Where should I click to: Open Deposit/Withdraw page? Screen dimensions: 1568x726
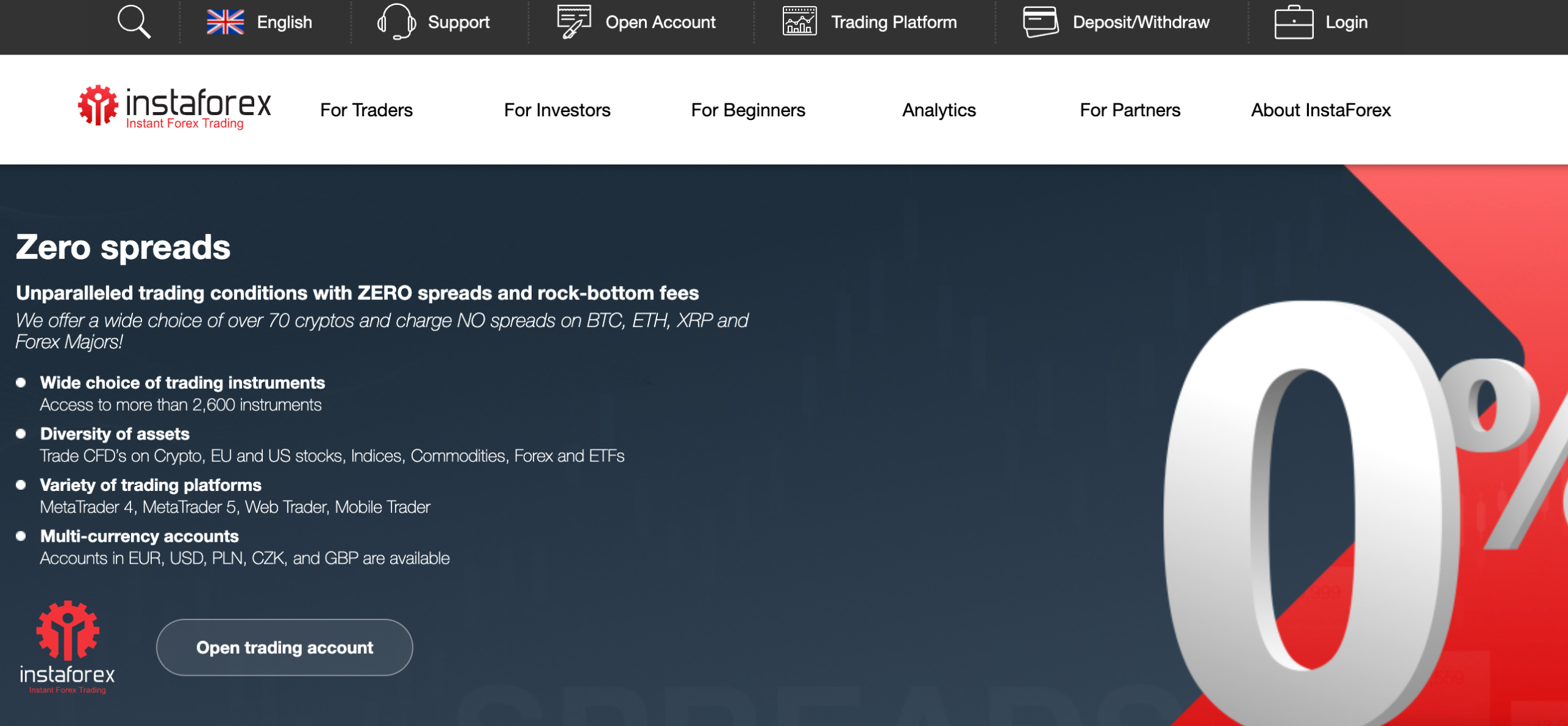(x=1141, y=22)
